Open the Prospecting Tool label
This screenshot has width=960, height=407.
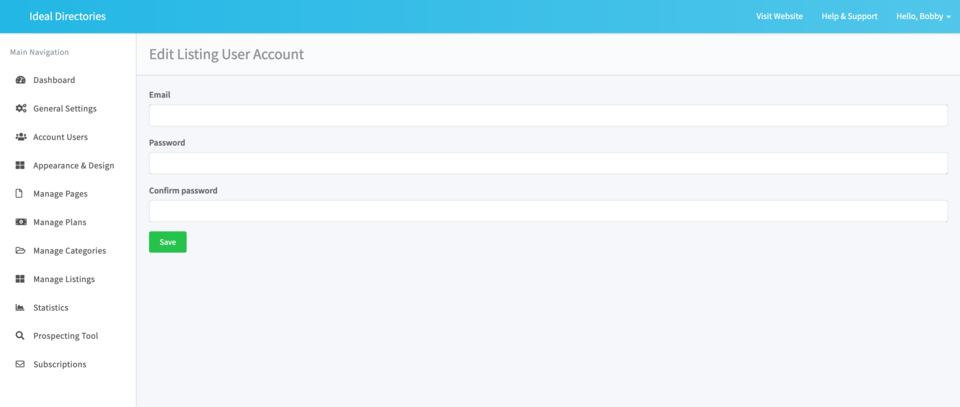[66, 336]
